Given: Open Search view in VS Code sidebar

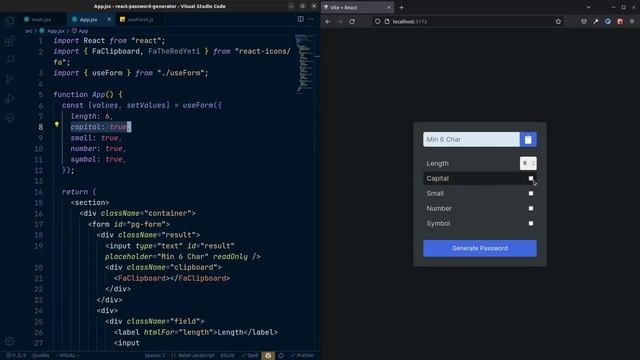Looking at the screenshot, I should 9,60.
